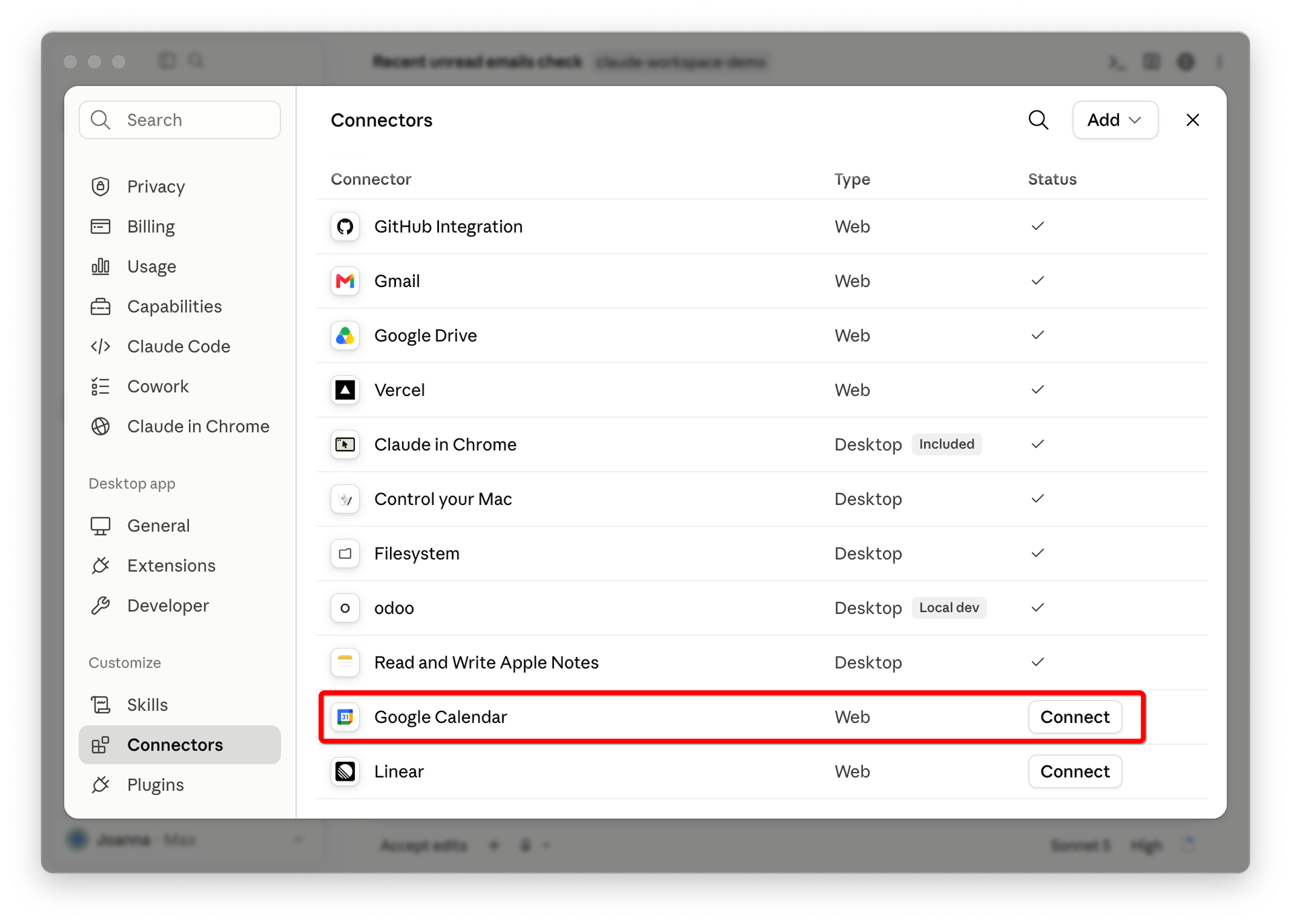Image resolution: width=1291 pixels, height=924 pixels.
Task: Open Plugins settings
Action: click(180, 785)
